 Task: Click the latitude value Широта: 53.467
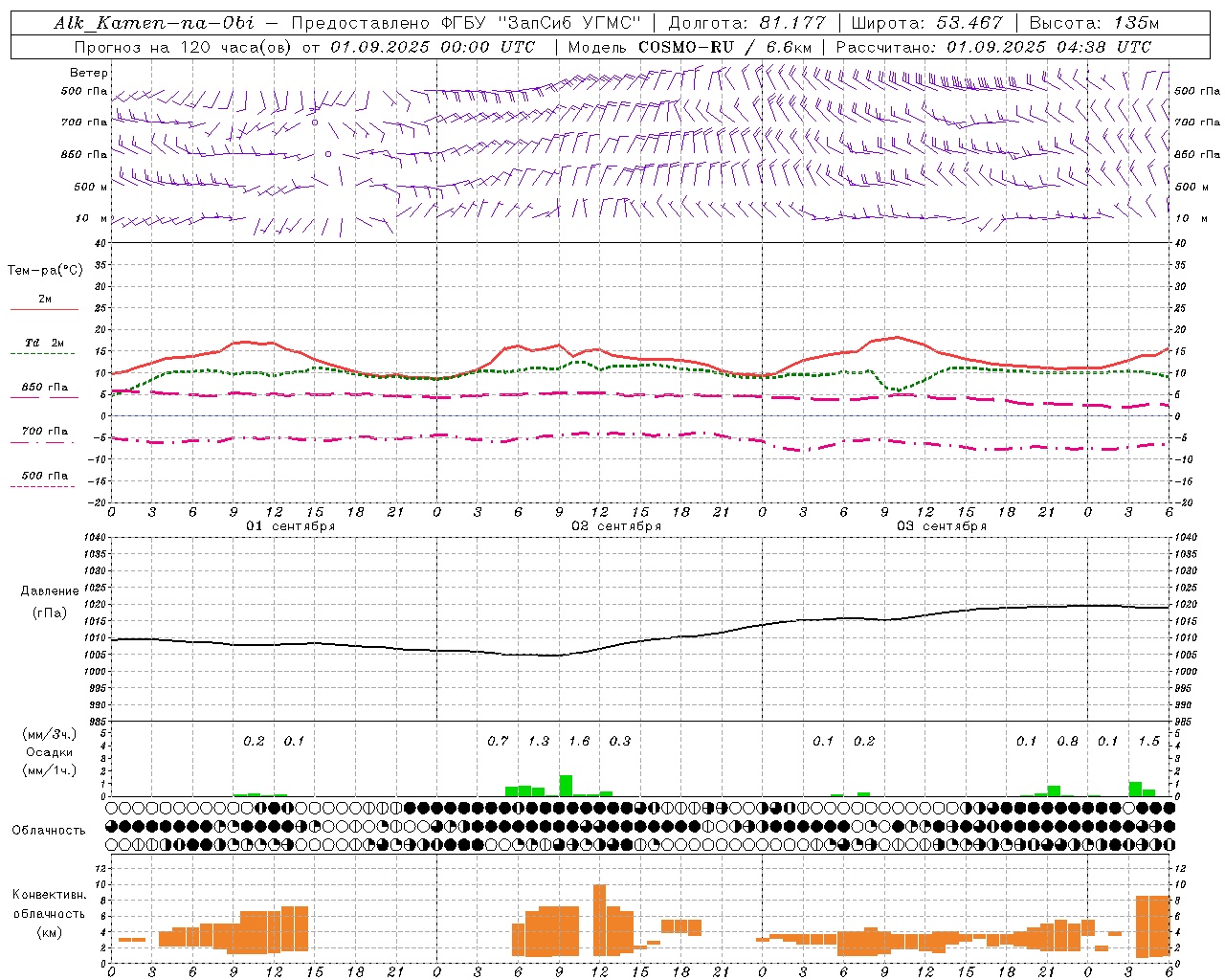click(926, 24)
